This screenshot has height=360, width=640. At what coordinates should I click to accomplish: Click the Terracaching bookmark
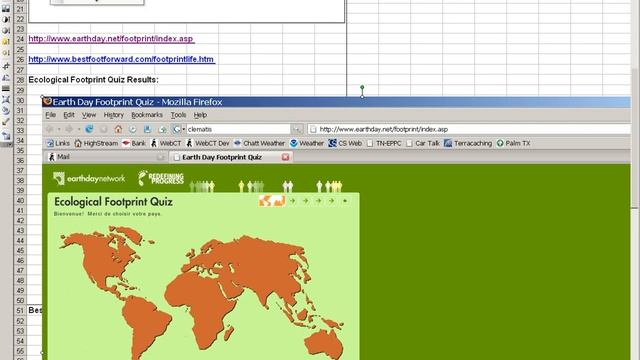point(468,143)
